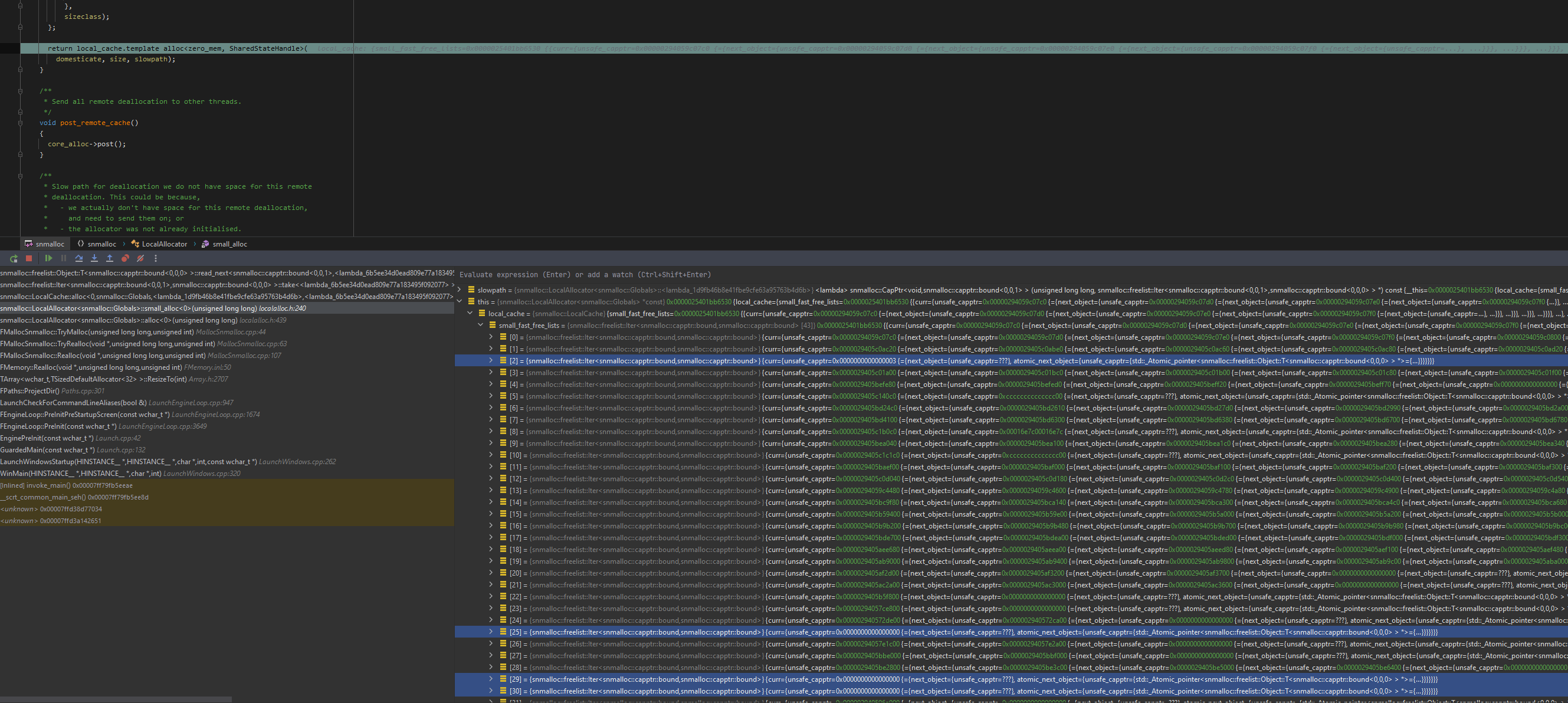Collapse the local_cache variable node
This screenshot has width=1568, height=703.
click(x=471, y=313)
